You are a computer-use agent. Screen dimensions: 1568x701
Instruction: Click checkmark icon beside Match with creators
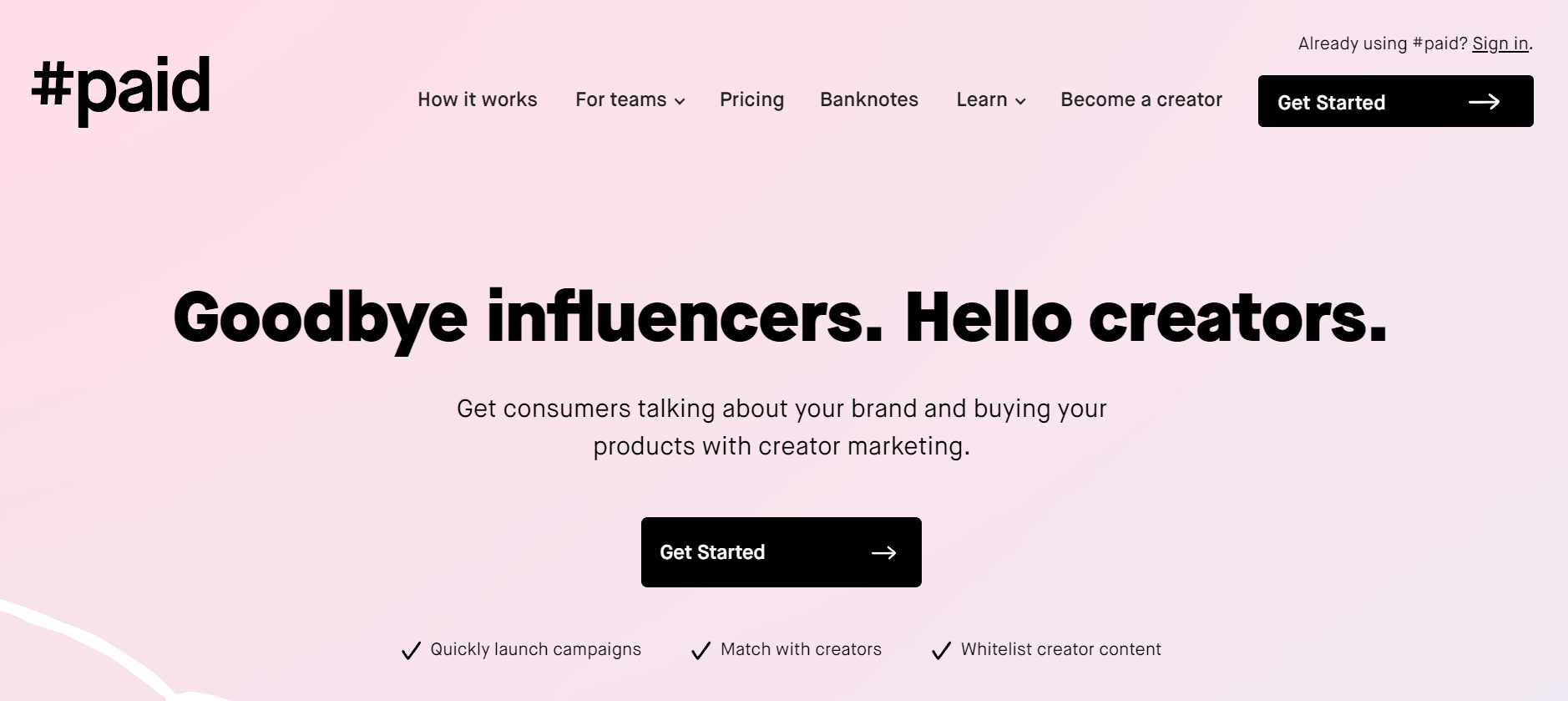click(701, 650)
